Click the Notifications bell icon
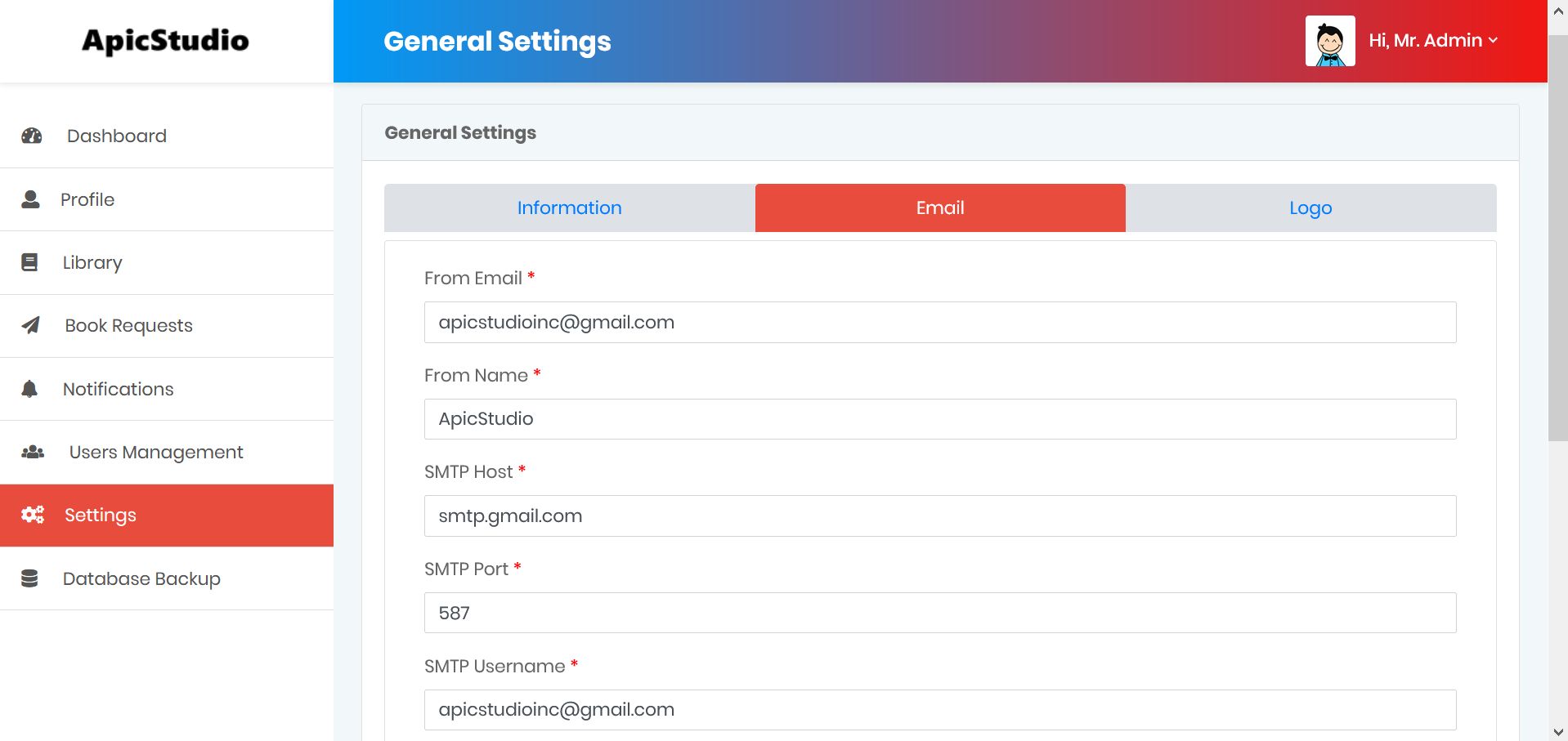1568x741 pixels. 29,389
